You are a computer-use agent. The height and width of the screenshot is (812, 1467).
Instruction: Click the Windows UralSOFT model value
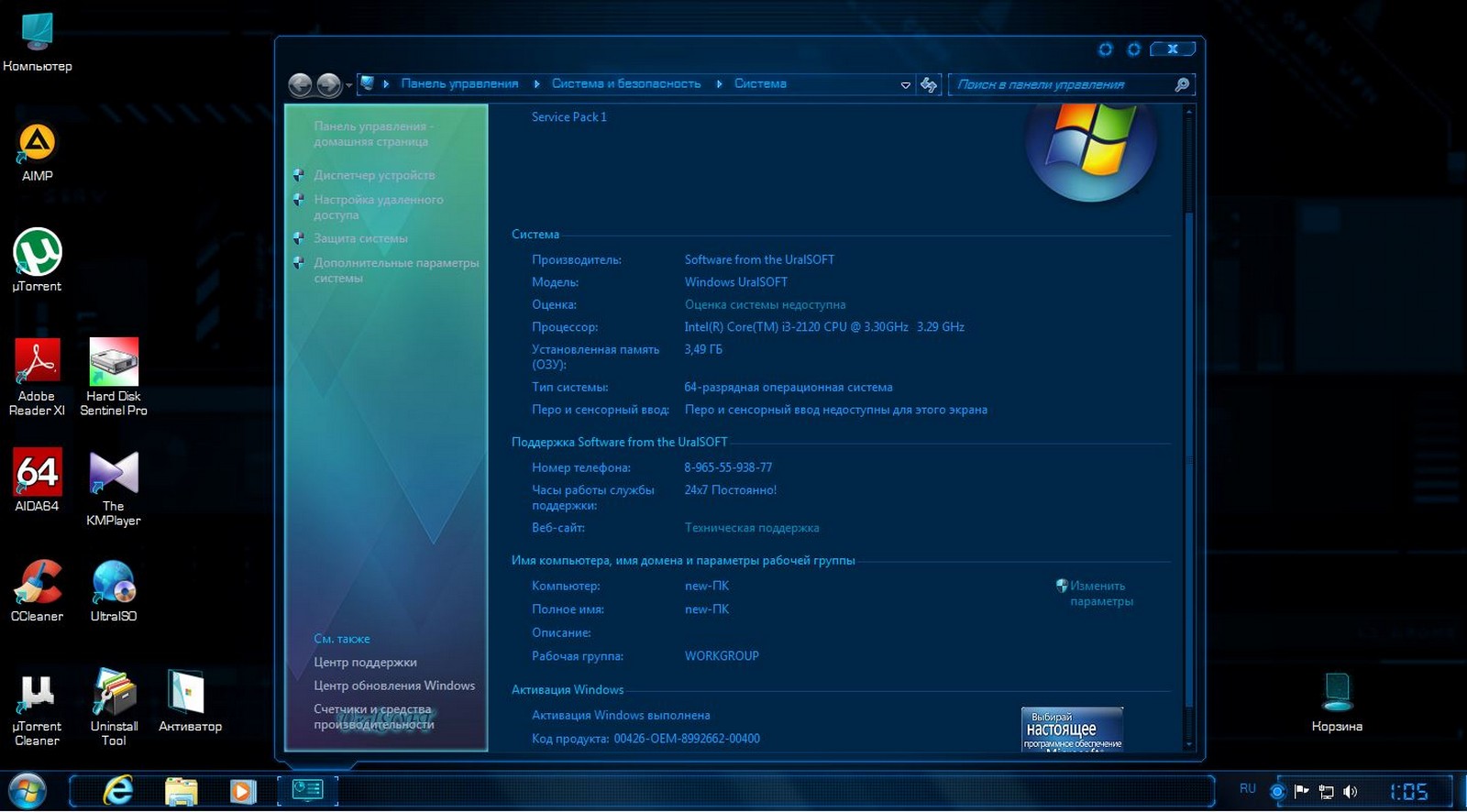(735, 282)
